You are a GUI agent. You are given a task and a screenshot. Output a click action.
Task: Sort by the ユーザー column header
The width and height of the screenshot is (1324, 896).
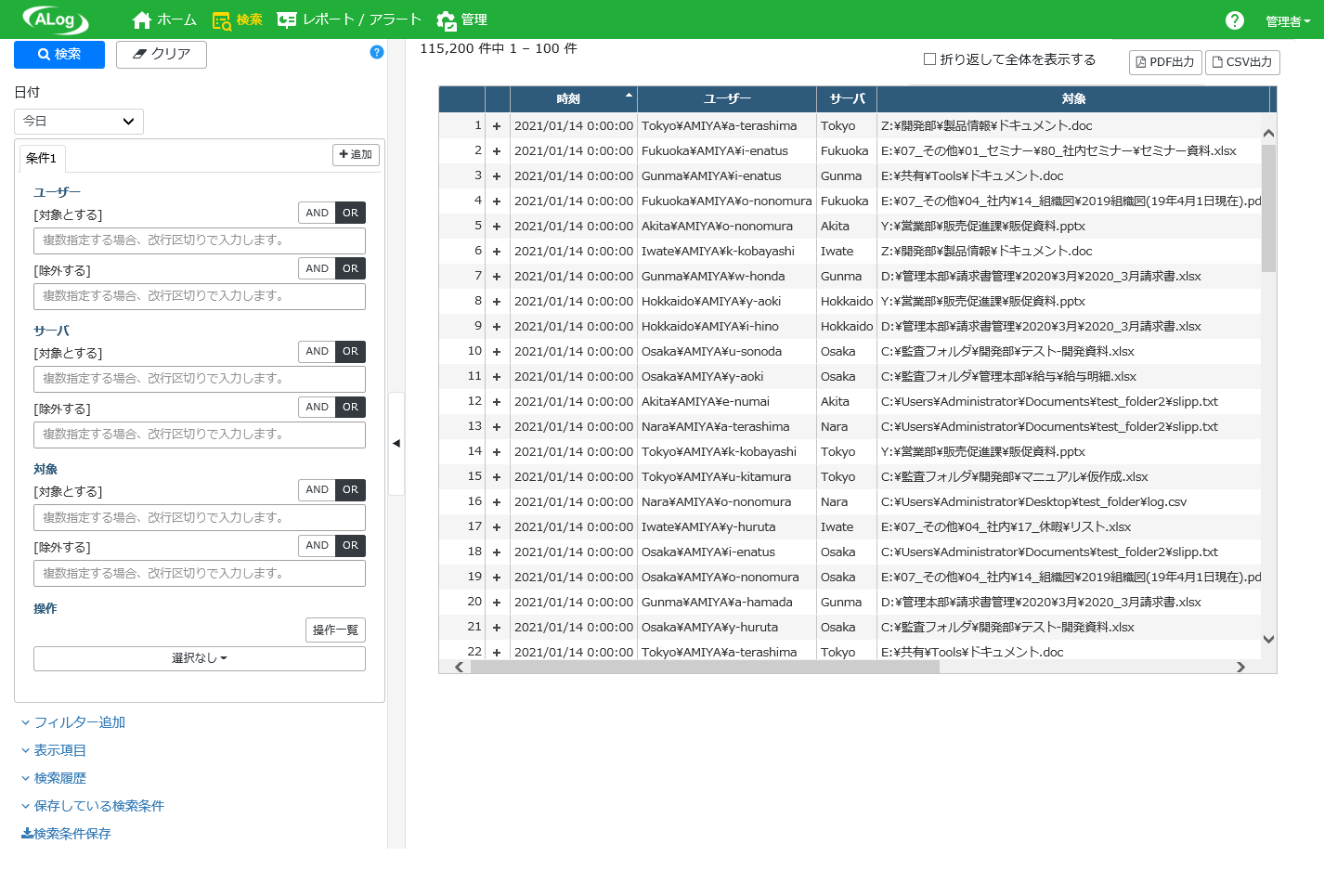727,99
